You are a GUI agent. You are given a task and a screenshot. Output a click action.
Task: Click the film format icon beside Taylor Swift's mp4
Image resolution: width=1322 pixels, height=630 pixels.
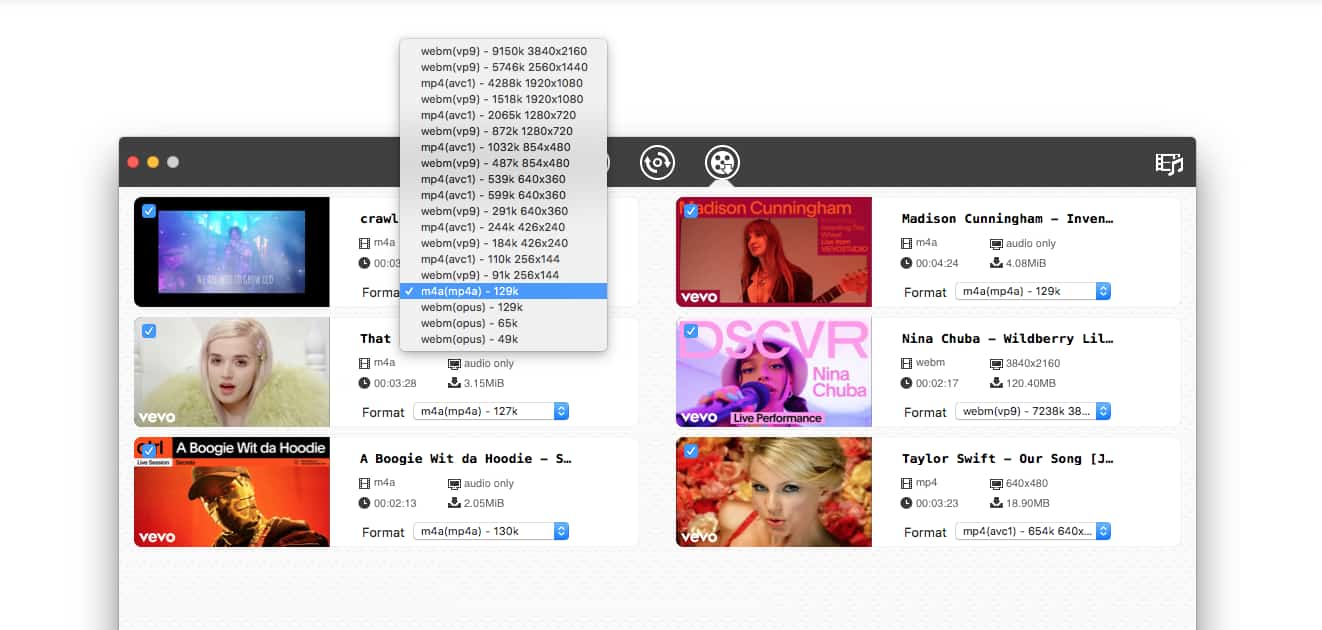pyautogui.click(x=906, y=483)
